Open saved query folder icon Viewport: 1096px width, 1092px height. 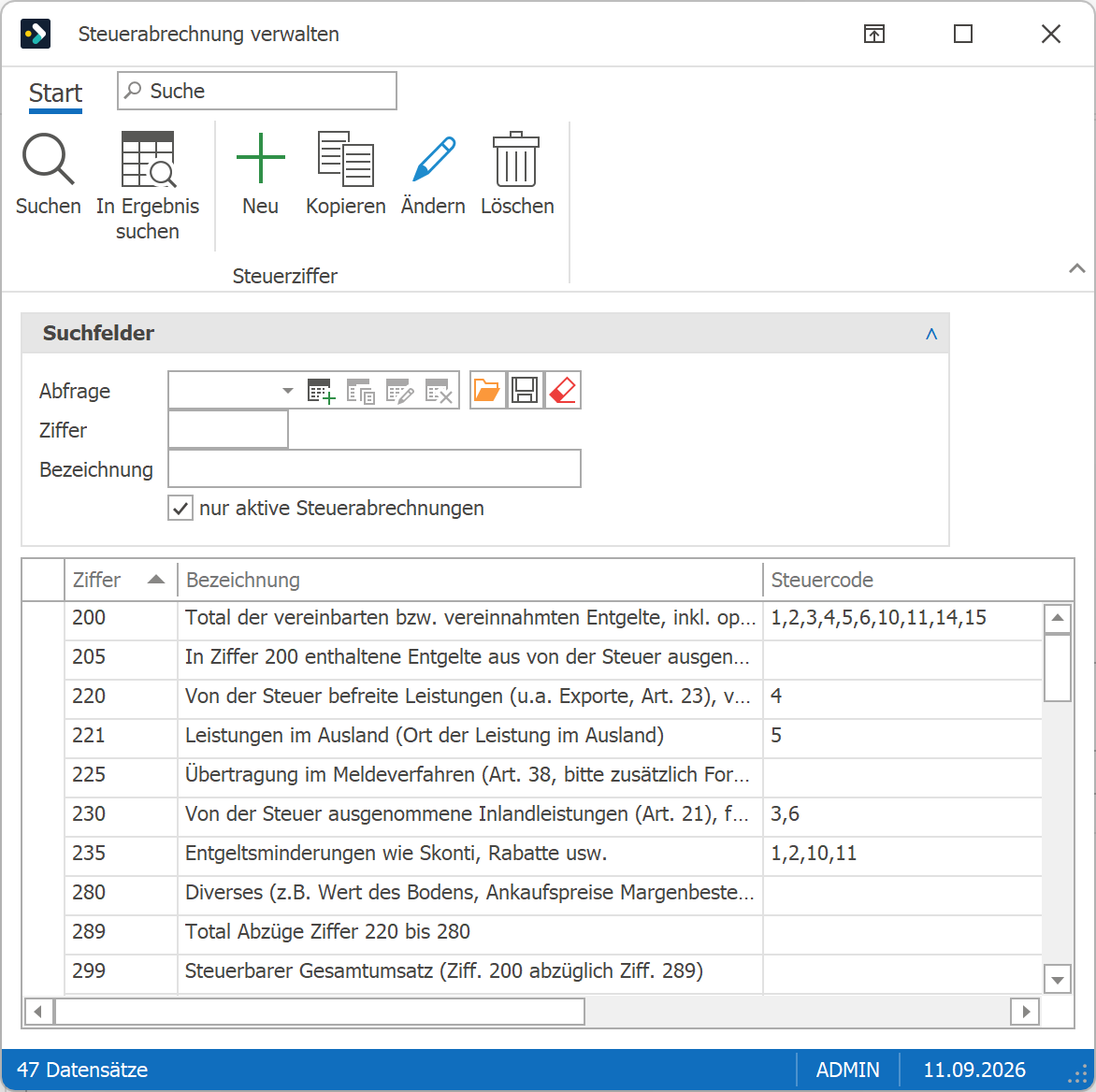pos(486,390)
